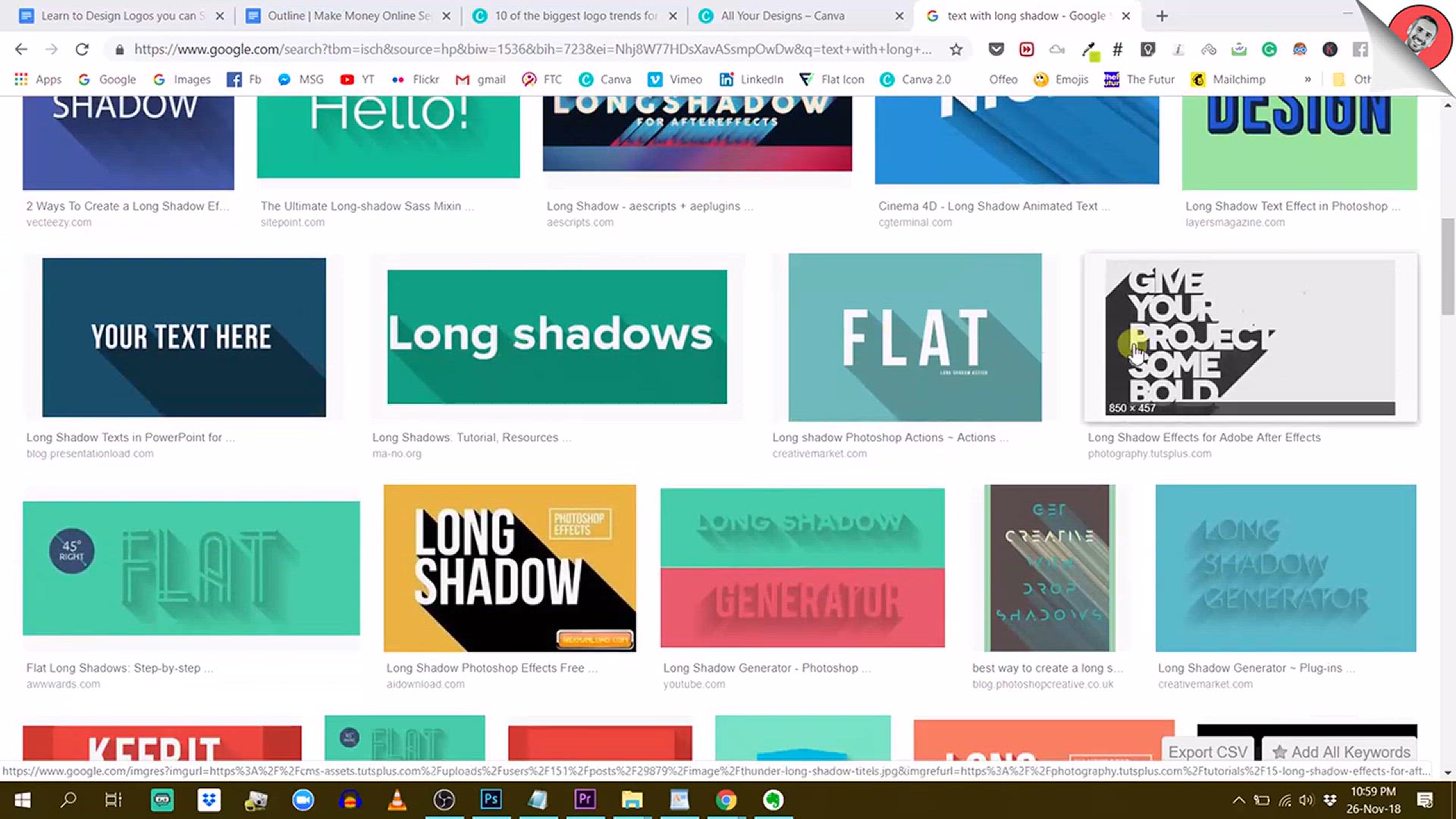Open the yellow LONG SHADOW Photoshop Effects image

tap(510, 568)
